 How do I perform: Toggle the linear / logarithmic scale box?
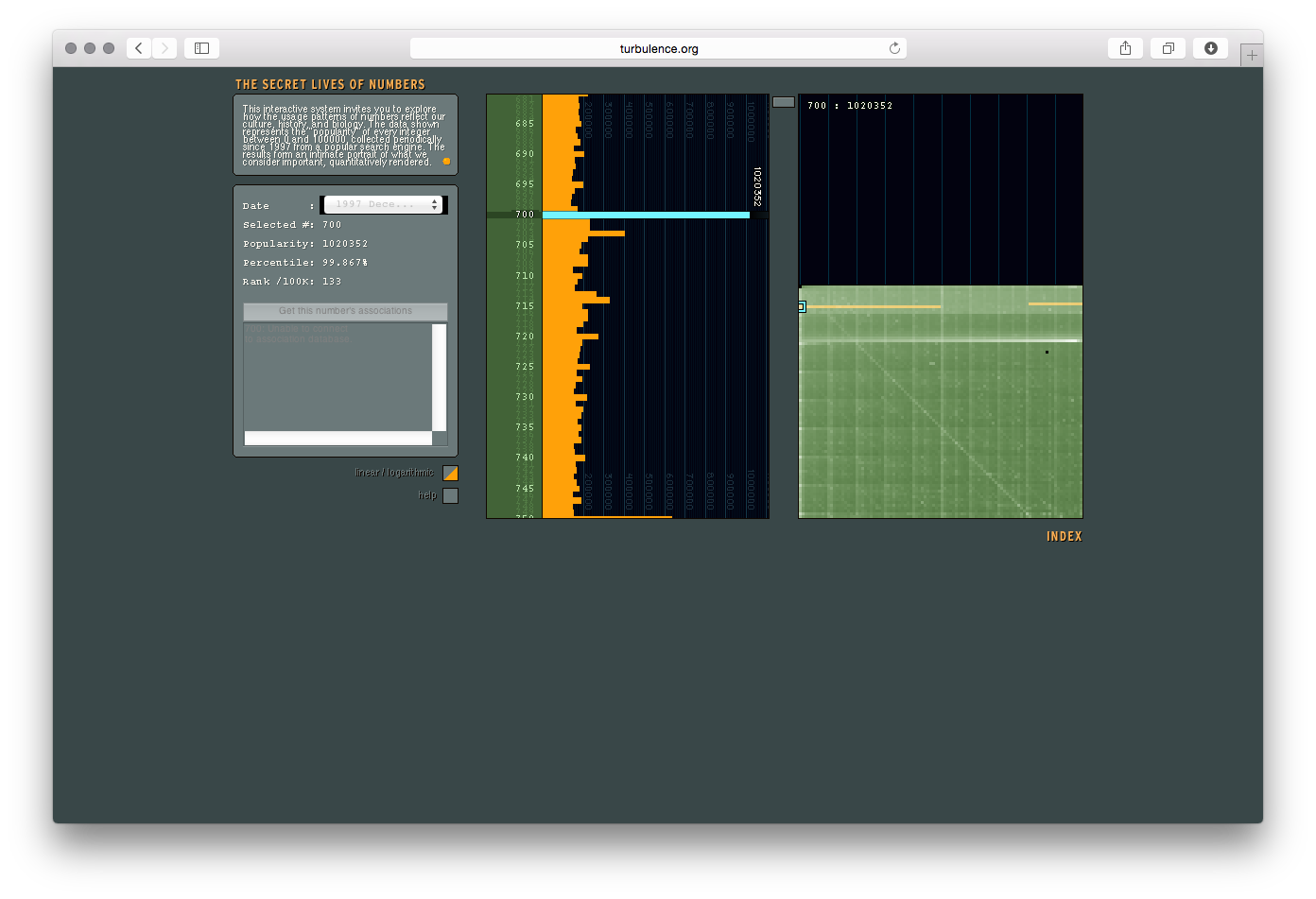click(450, 473)
